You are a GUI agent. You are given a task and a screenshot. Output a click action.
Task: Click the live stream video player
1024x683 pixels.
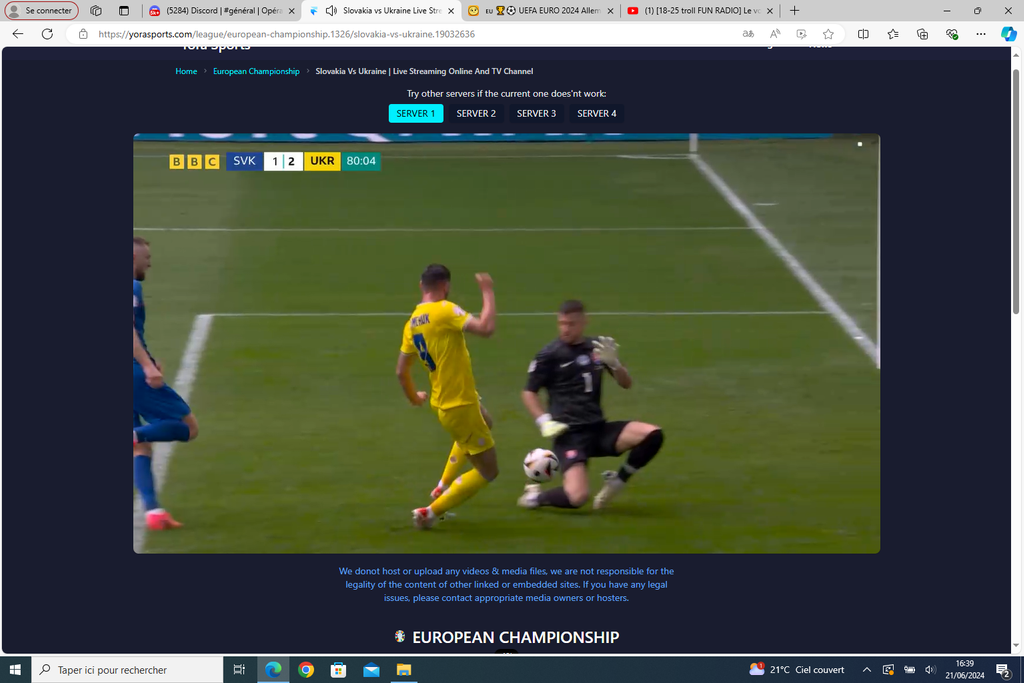point(507,344)
